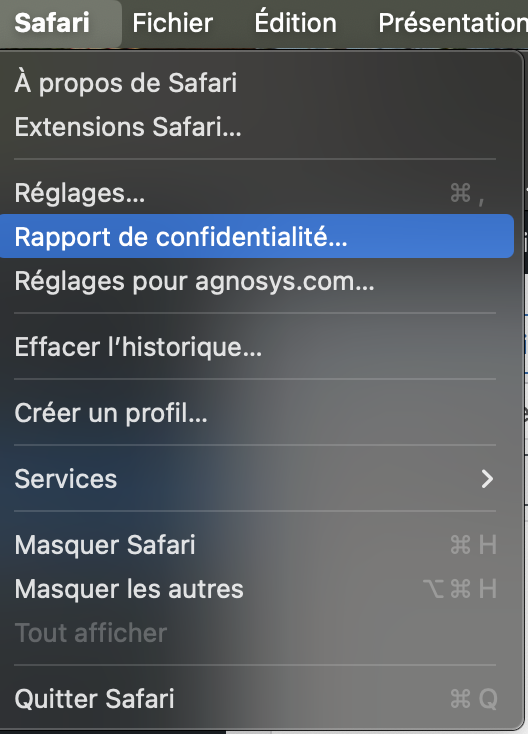The image size is (528, 734).
Task: Open the Édition menu
Action: 295,23
